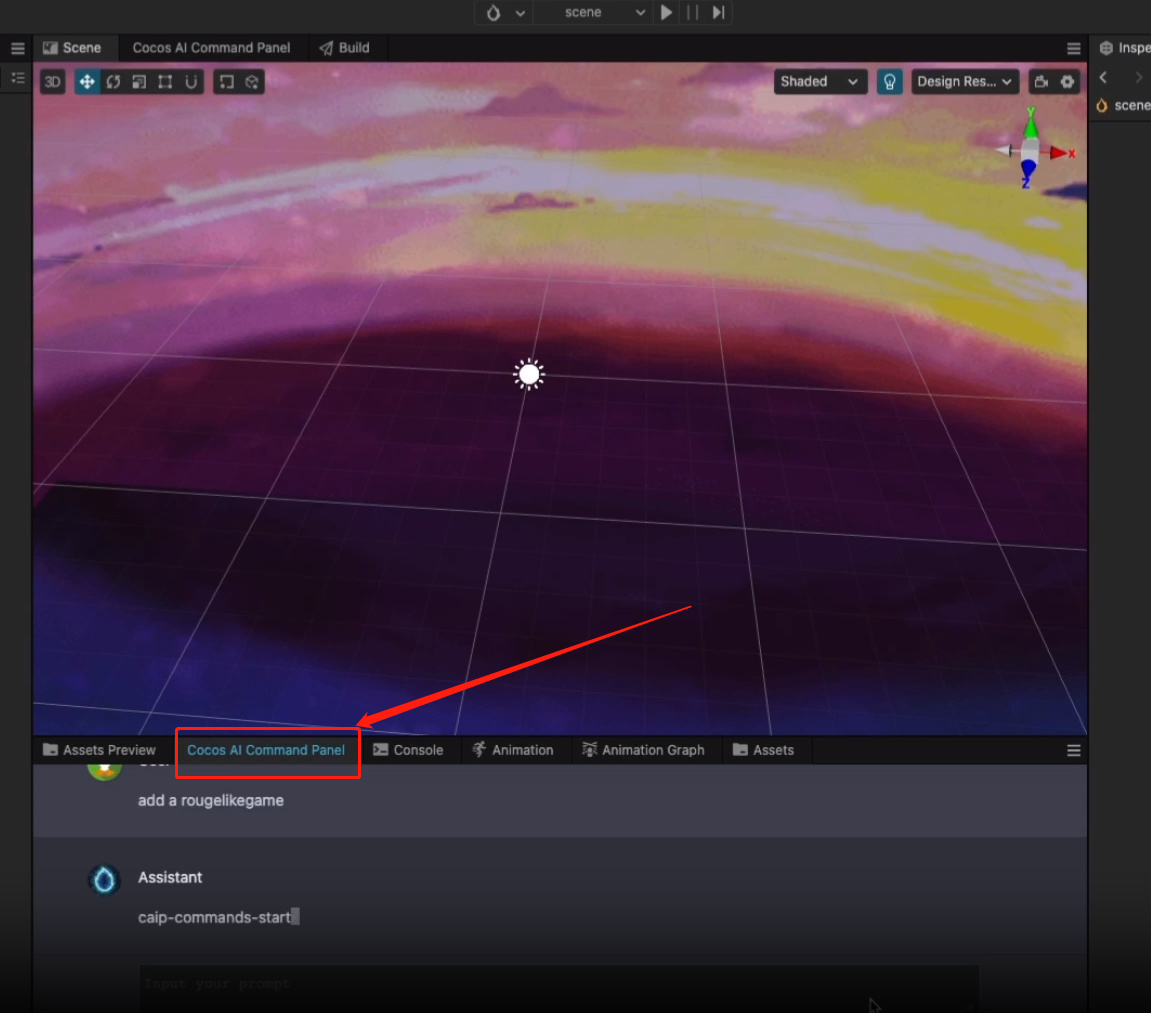This screenshot has width=1151, height=1013.
Task: Click the hierarchy list icon at left edge
Action: click(18, 78)
